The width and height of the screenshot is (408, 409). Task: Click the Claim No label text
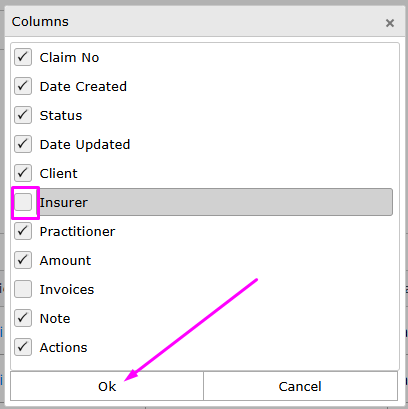coord(69,57)
